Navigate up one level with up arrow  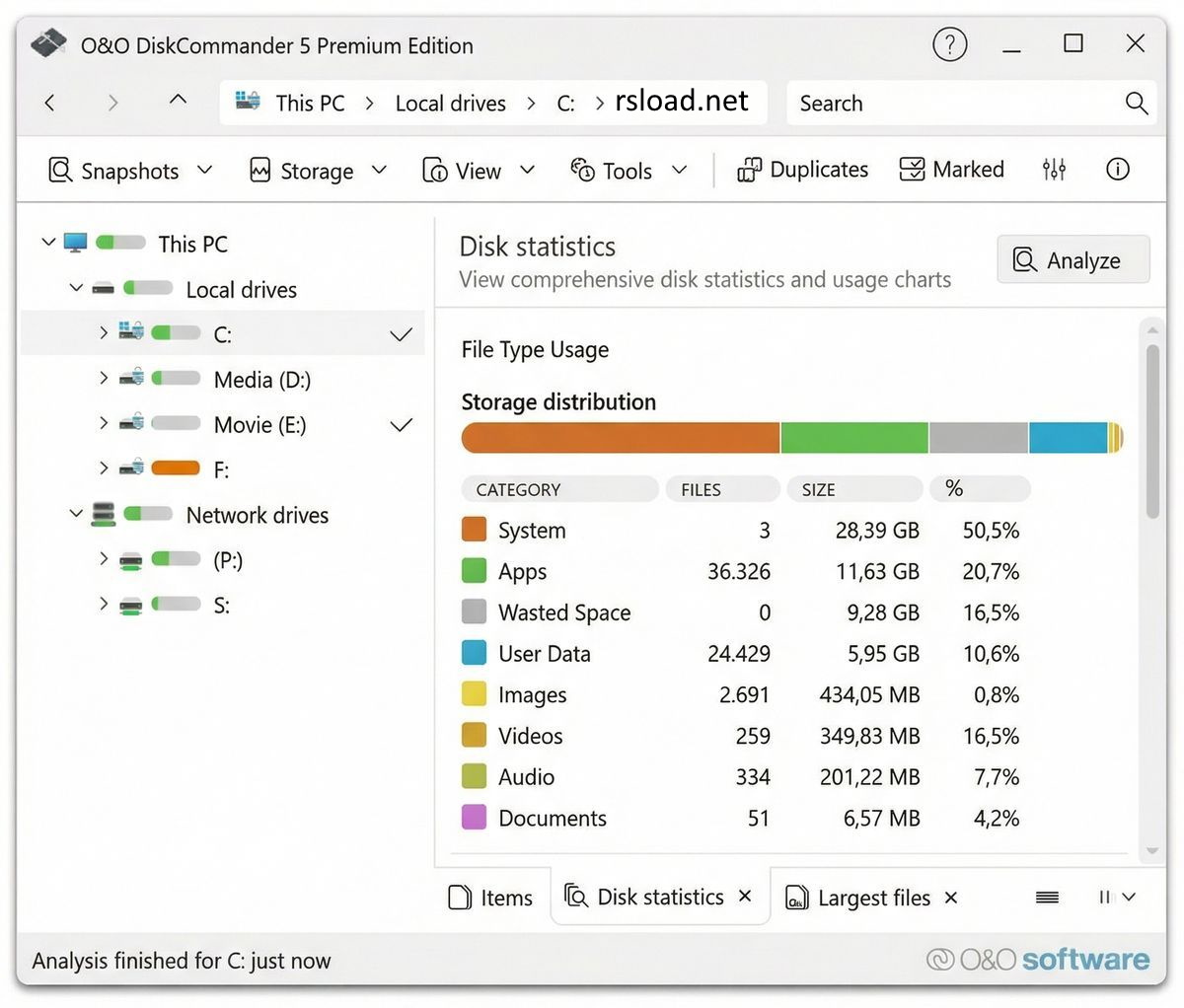click(x=178, y=102)
